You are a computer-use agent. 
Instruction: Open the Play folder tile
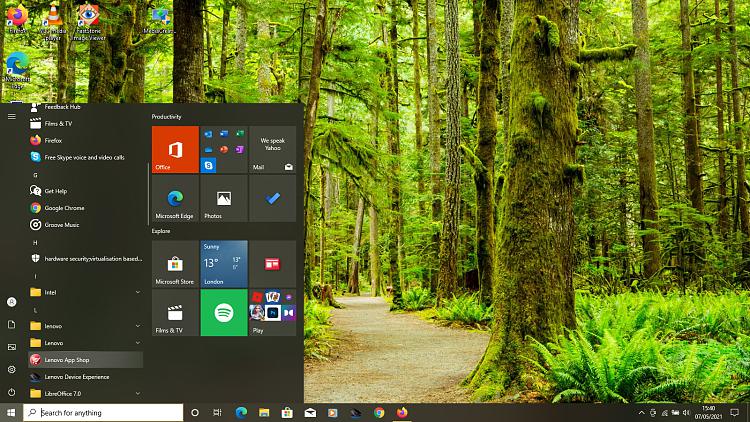273,312
